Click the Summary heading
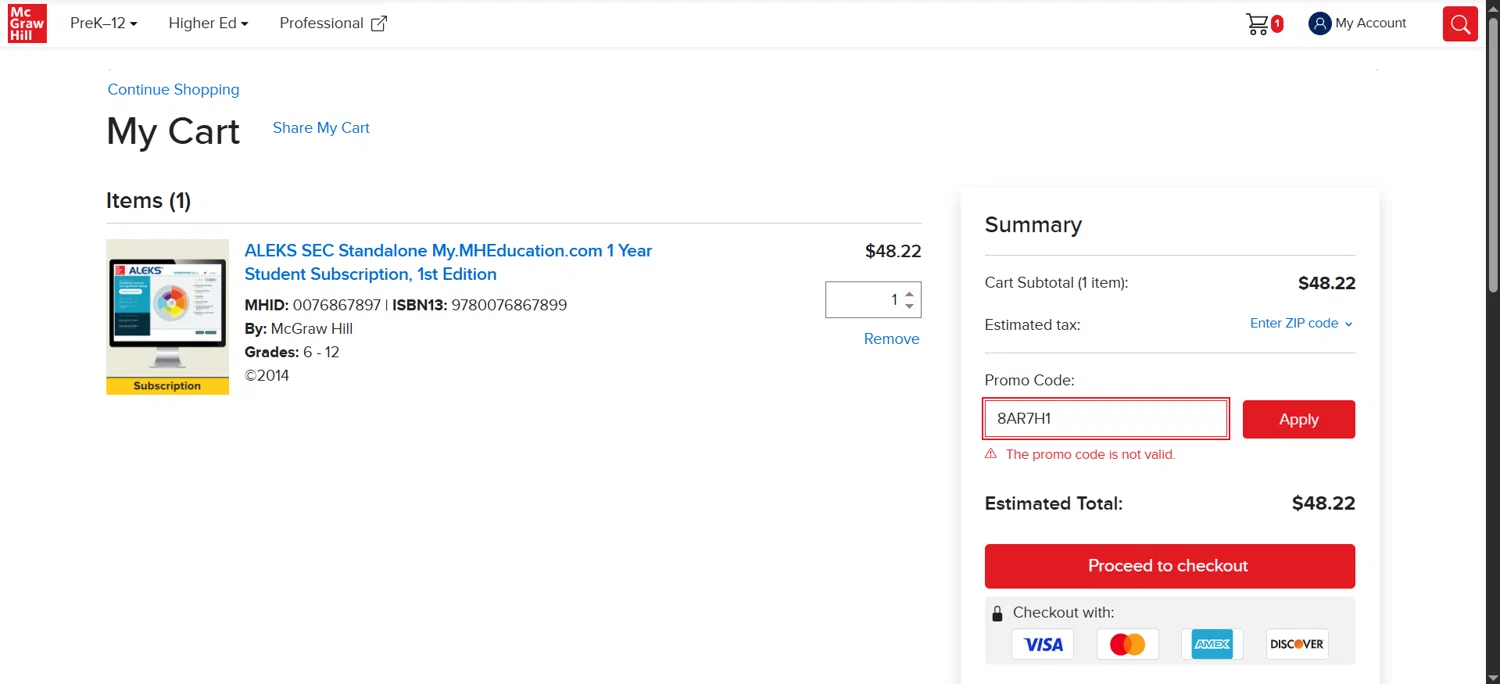The width and height of the screenshot is (1500, 684). tap(1033, 225)
